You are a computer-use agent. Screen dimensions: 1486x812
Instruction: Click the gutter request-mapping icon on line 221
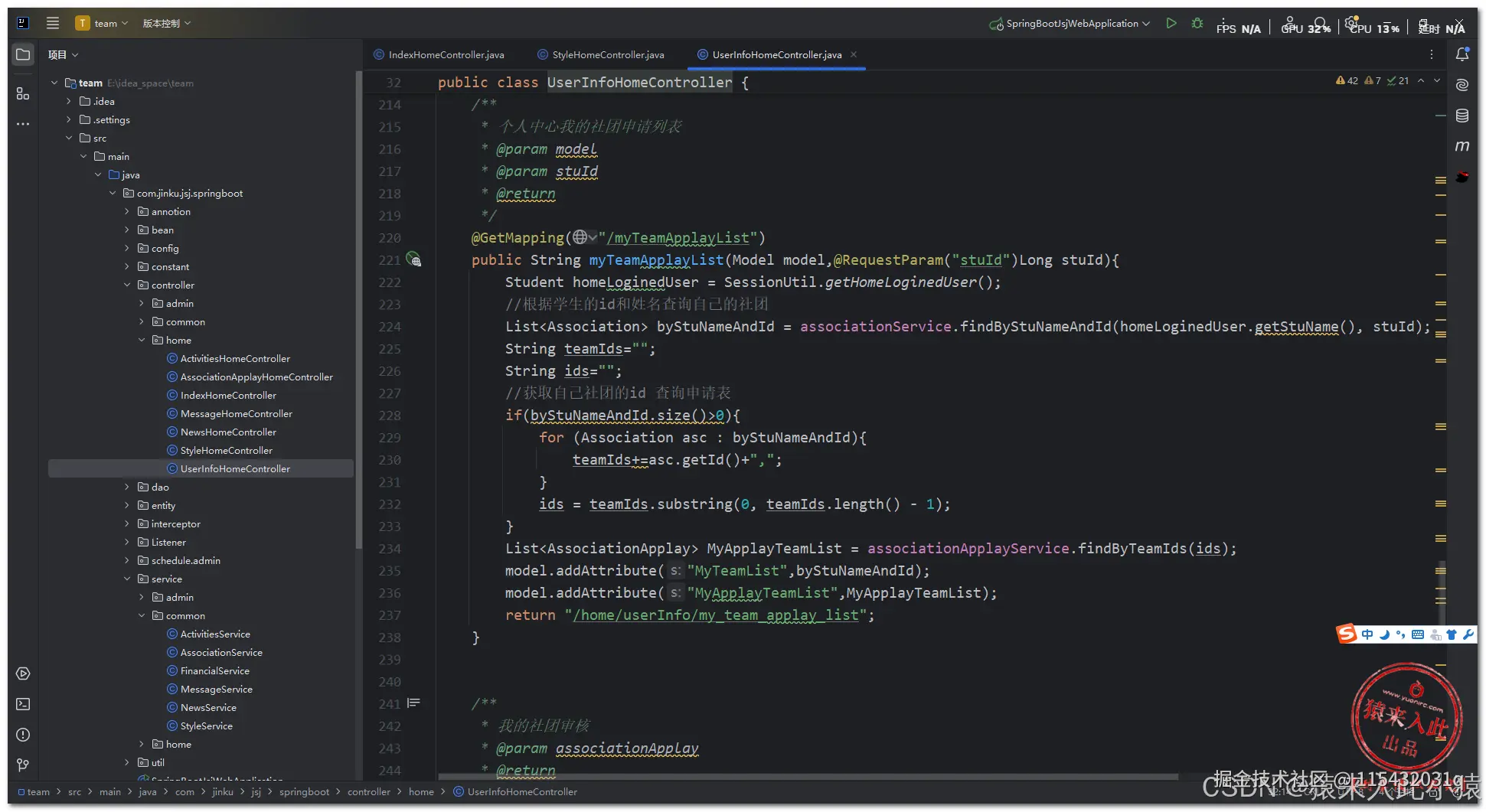[x=413, y=259]
